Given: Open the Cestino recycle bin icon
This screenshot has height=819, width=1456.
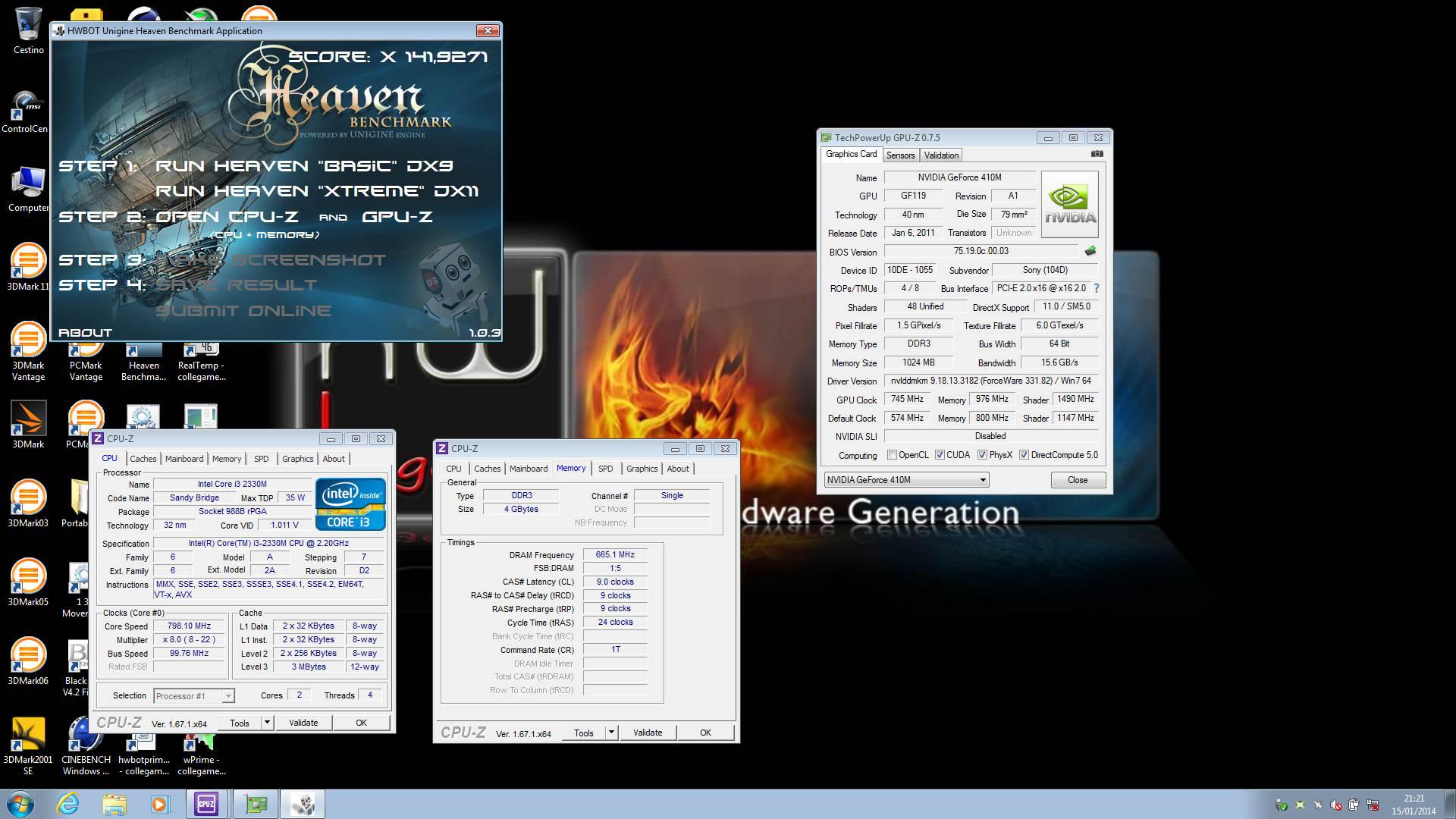Looking at the screenshot, I should [28, 29].
